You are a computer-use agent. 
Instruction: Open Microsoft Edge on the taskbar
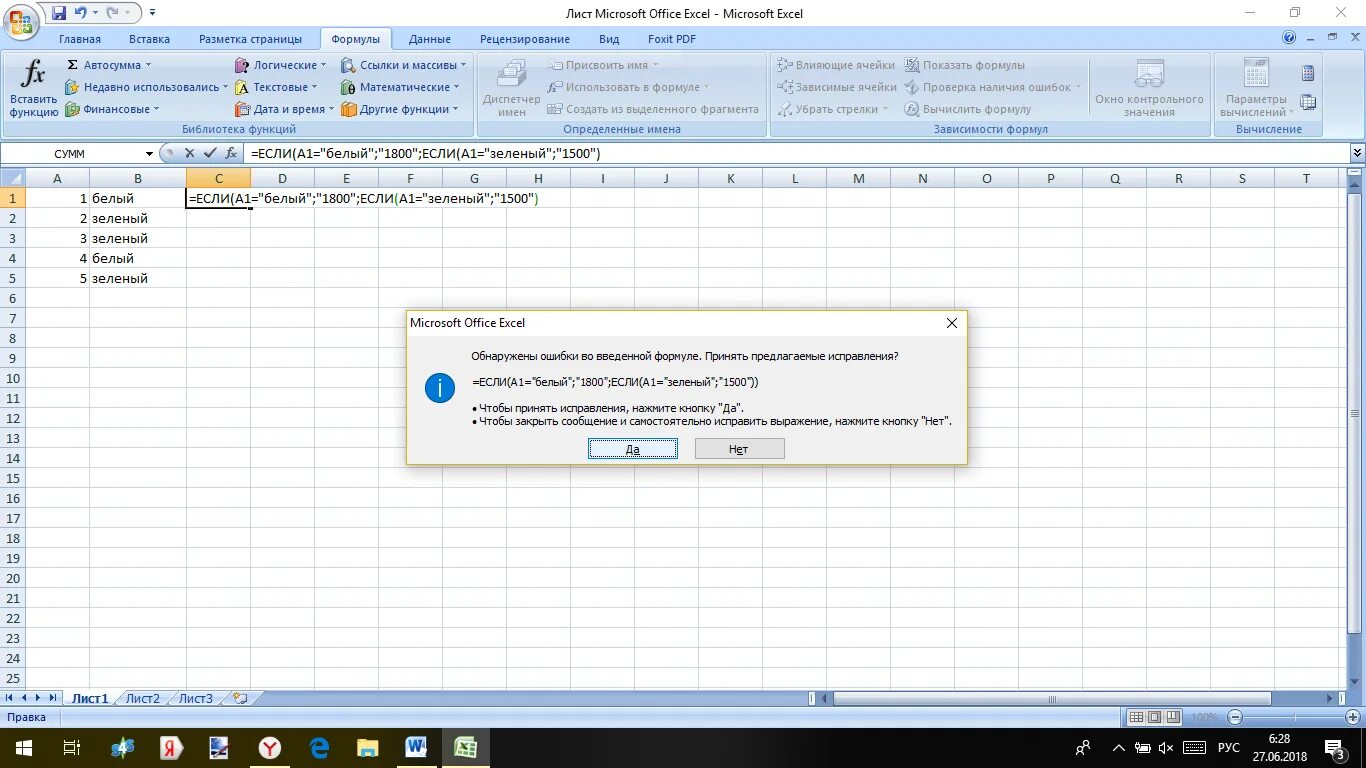[319, 747]
